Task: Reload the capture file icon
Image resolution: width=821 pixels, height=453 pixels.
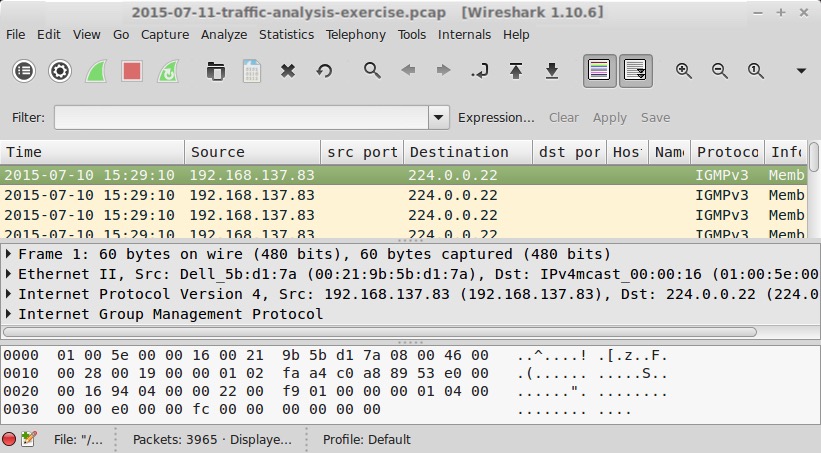Action: tap(324, 71)
